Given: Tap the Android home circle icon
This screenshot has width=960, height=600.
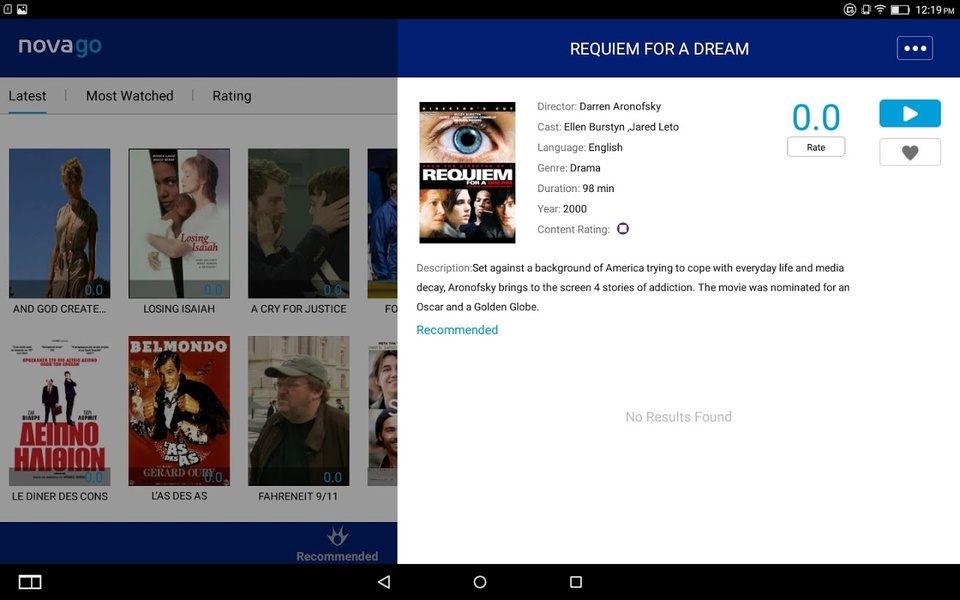Looking at the screenshot, I should pyautogui.click(x=480, y=582).
